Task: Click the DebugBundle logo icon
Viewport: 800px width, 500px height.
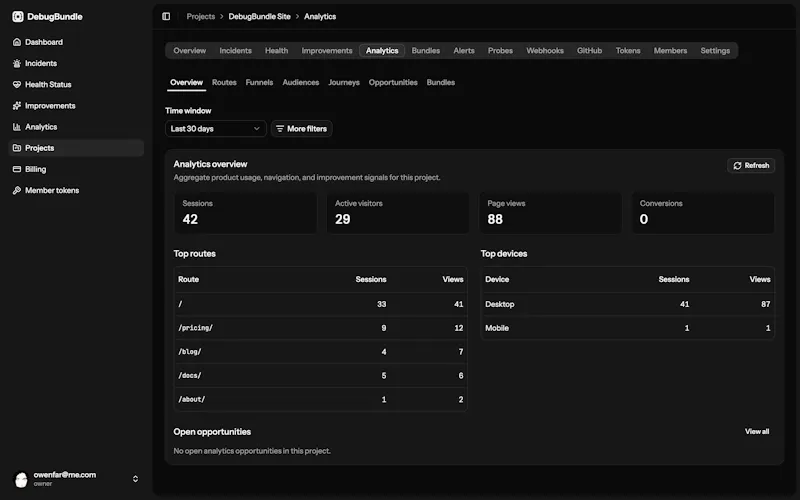Action: [18, 16]
